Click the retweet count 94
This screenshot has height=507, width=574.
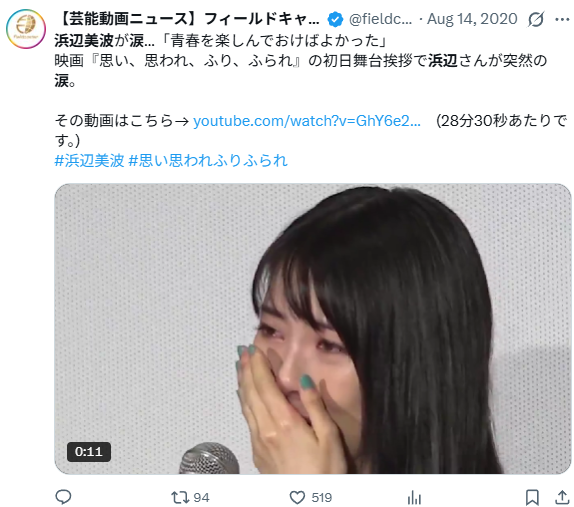point(201,497)
